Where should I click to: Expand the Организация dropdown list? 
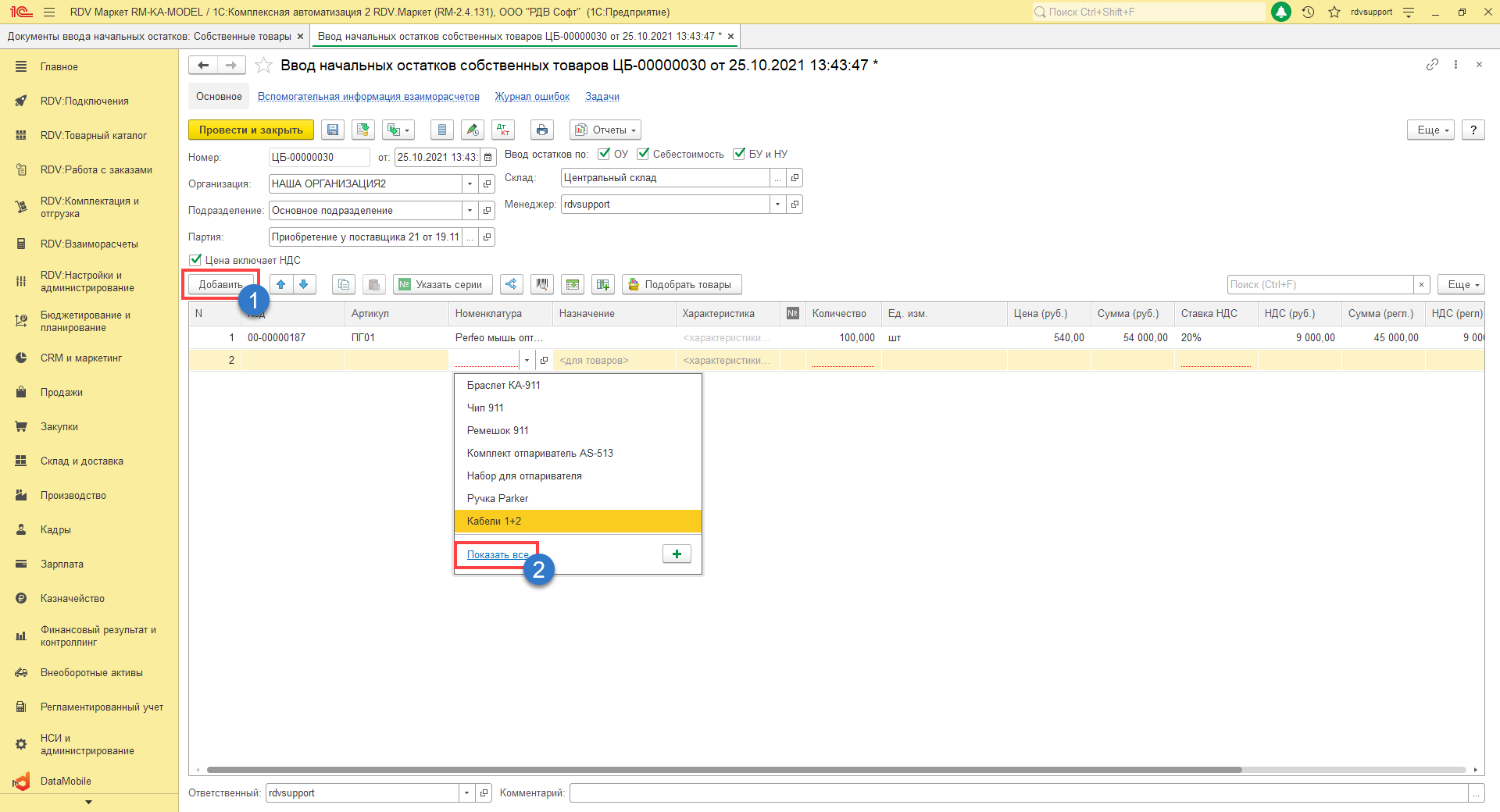[470, 184]
